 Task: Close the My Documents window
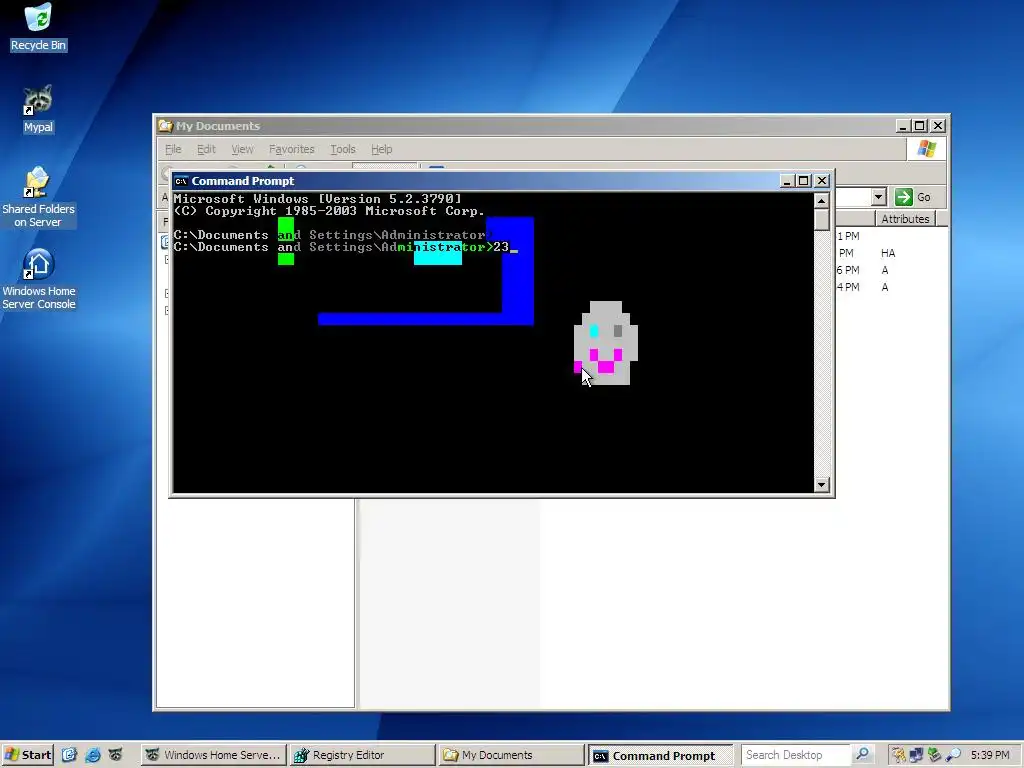click(x=938, y=126)
